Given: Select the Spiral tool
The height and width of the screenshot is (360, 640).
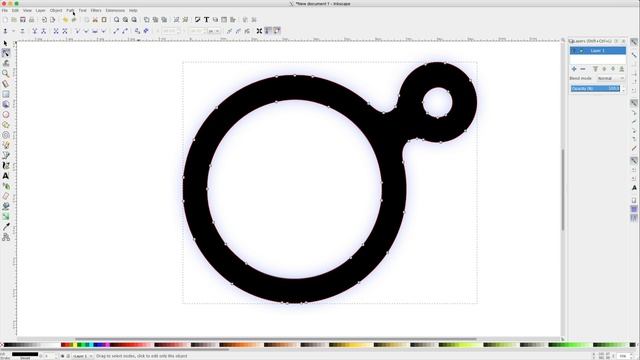Looking at the screenshot, I should [x=6, y=135].
